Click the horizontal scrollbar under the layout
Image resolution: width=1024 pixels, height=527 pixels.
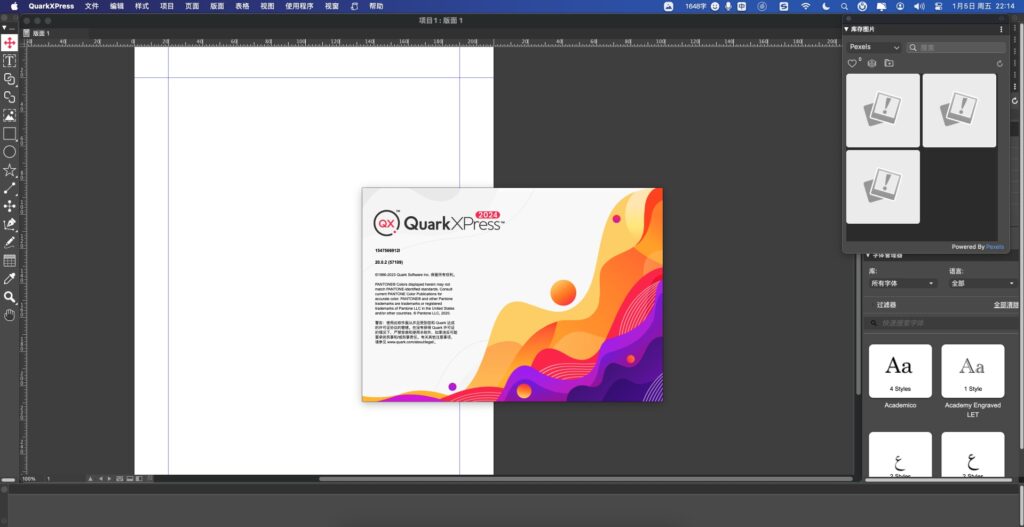pyautogui.click(x=585, y=479)
